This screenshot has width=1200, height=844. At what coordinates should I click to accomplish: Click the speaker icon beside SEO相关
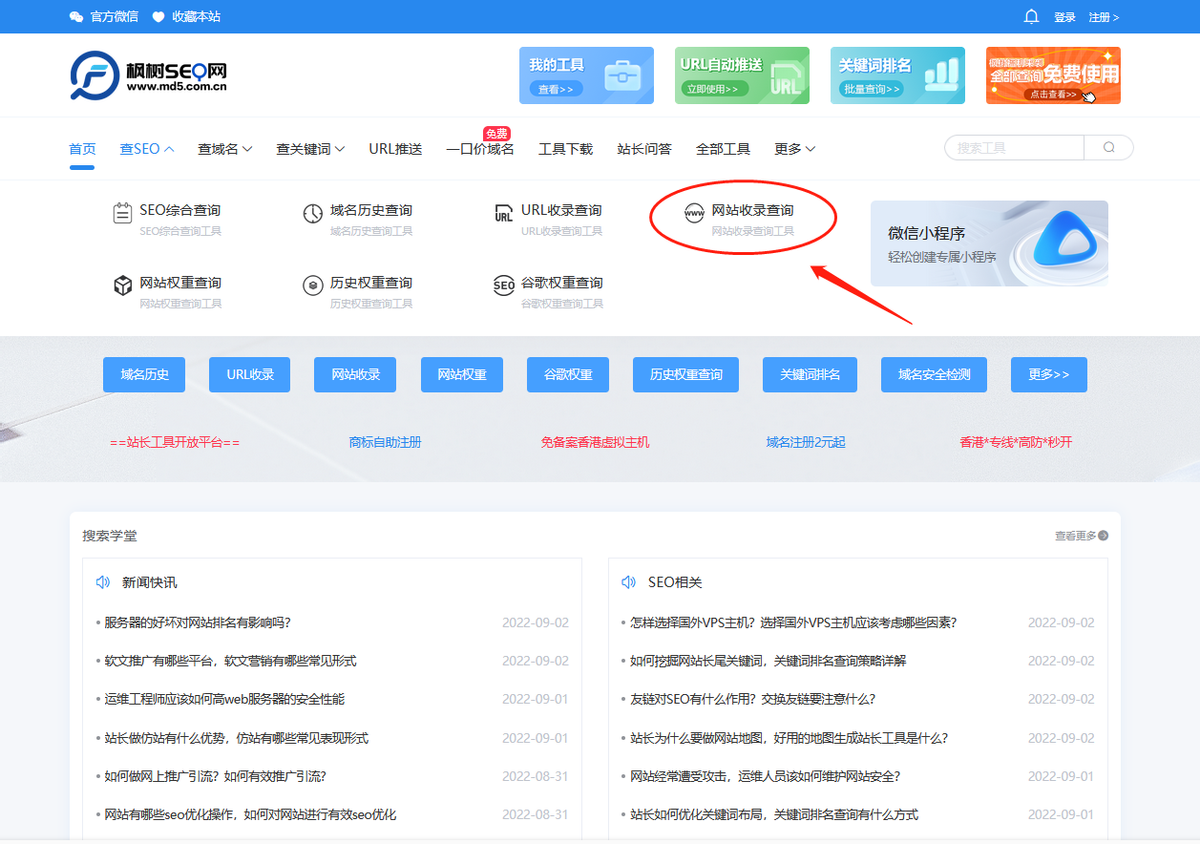pos(628,582)
